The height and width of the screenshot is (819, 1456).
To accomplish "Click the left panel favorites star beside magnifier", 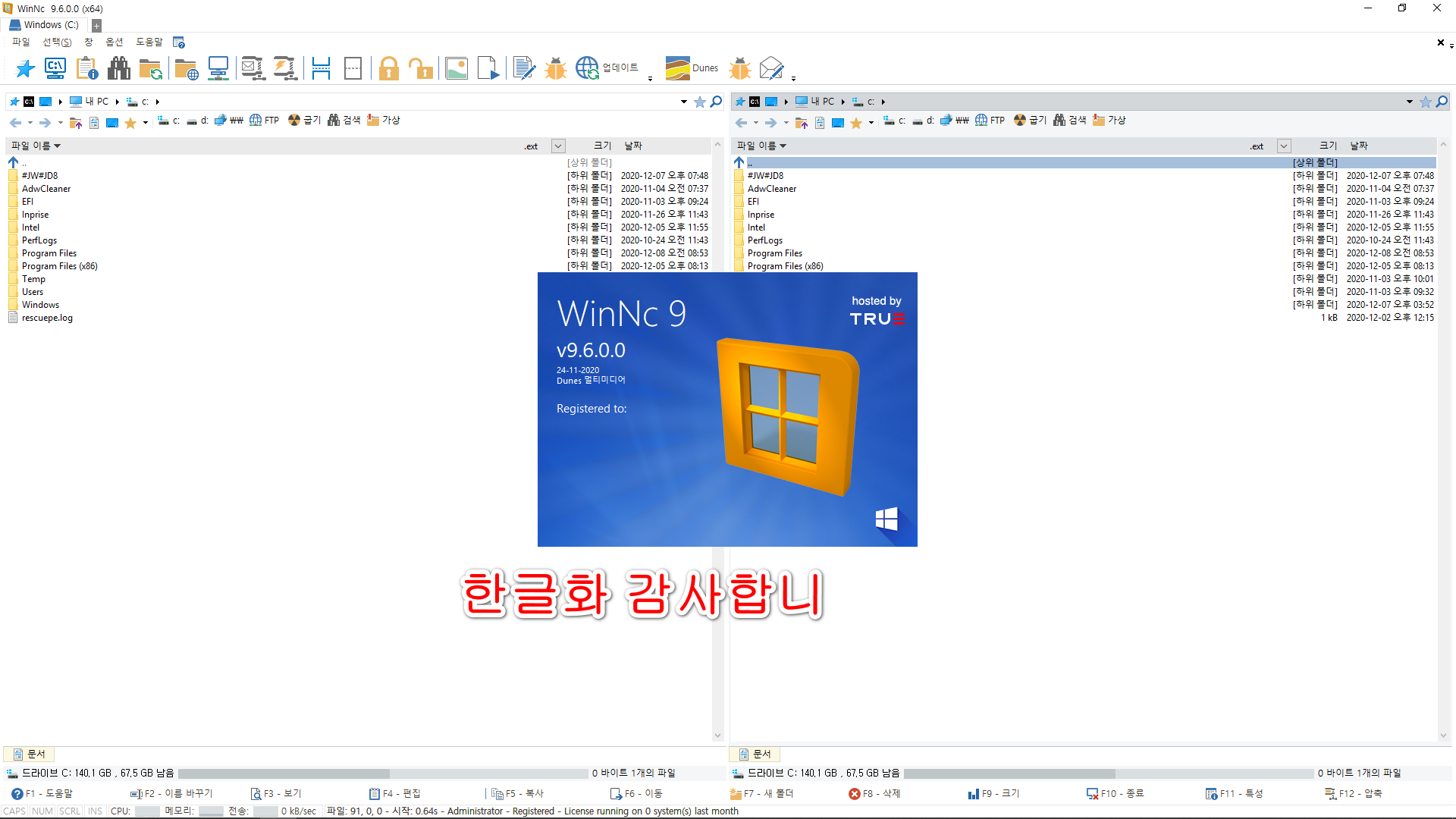I will pyautogui.click(x=700, y=102).
